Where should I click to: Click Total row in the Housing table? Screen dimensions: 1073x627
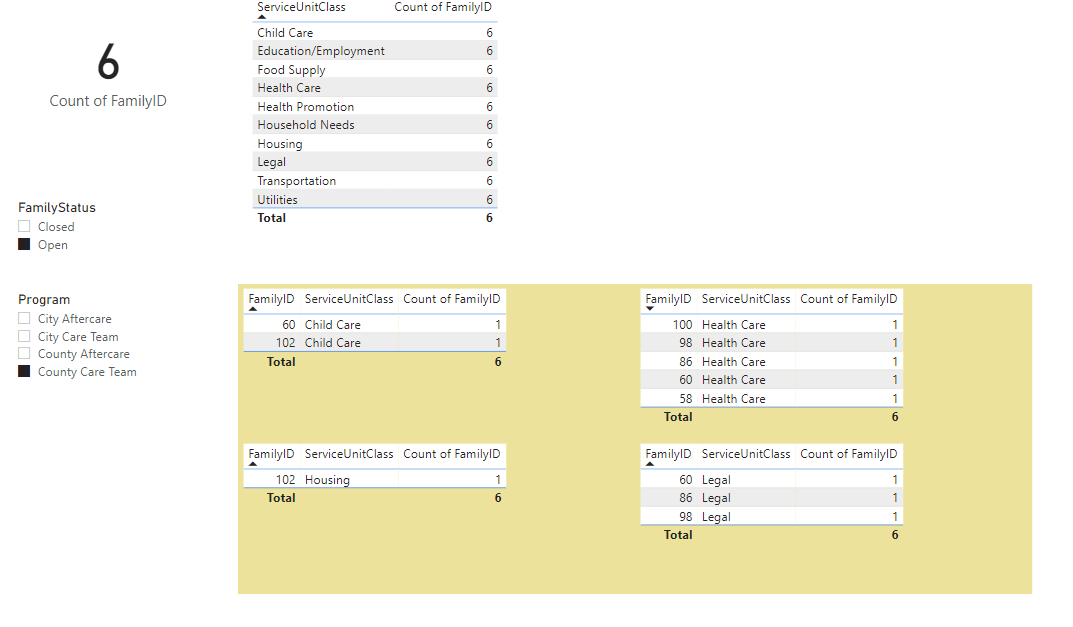[x=375, y=498]
